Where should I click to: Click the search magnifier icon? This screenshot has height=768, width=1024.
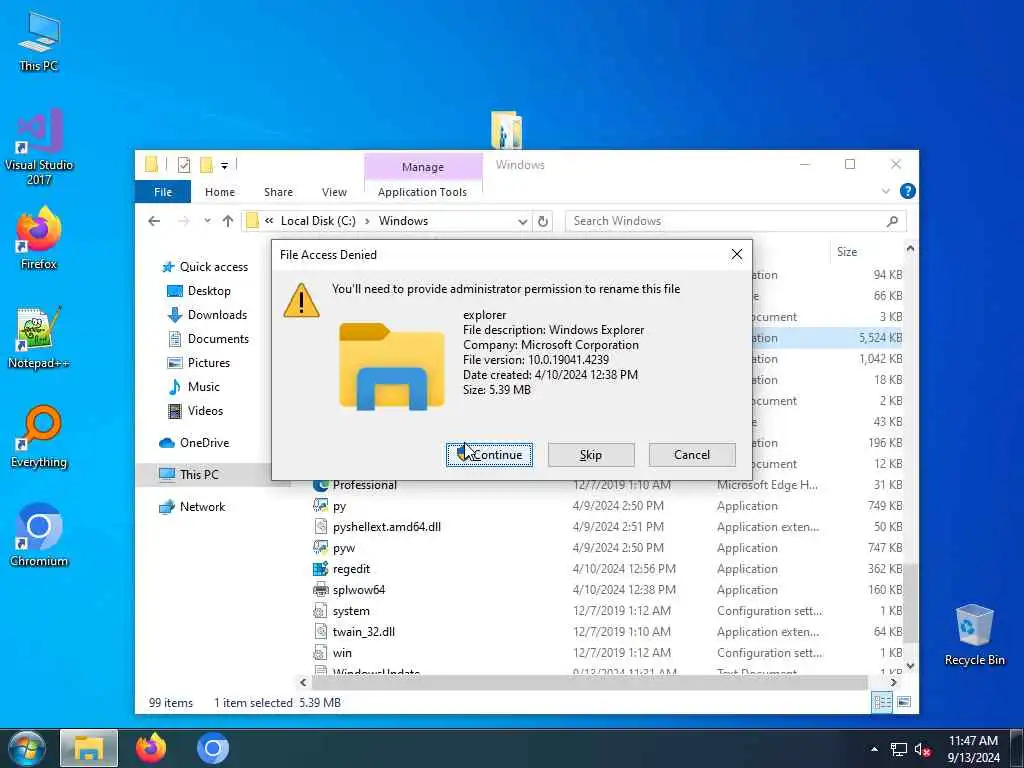[x=892, y=221]
